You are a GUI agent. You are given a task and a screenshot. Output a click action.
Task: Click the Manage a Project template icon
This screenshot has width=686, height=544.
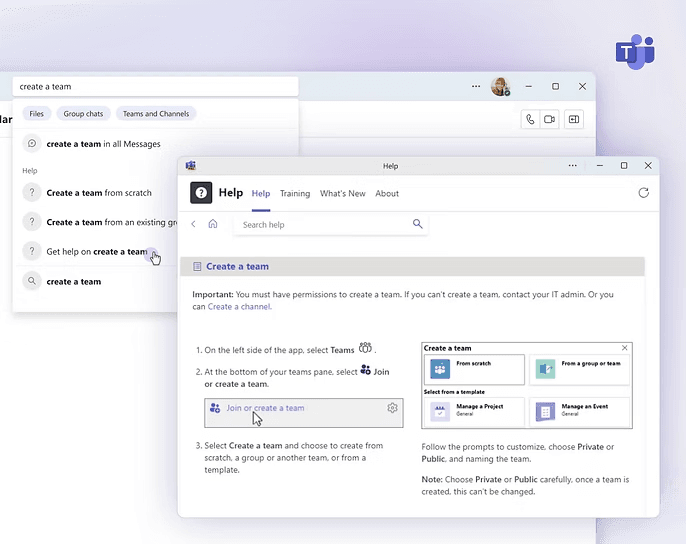[440, 412]
